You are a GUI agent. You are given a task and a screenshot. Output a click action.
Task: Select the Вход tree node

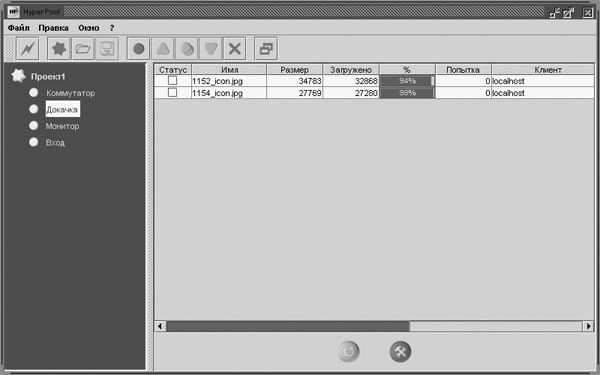click(x=55, y=143)
